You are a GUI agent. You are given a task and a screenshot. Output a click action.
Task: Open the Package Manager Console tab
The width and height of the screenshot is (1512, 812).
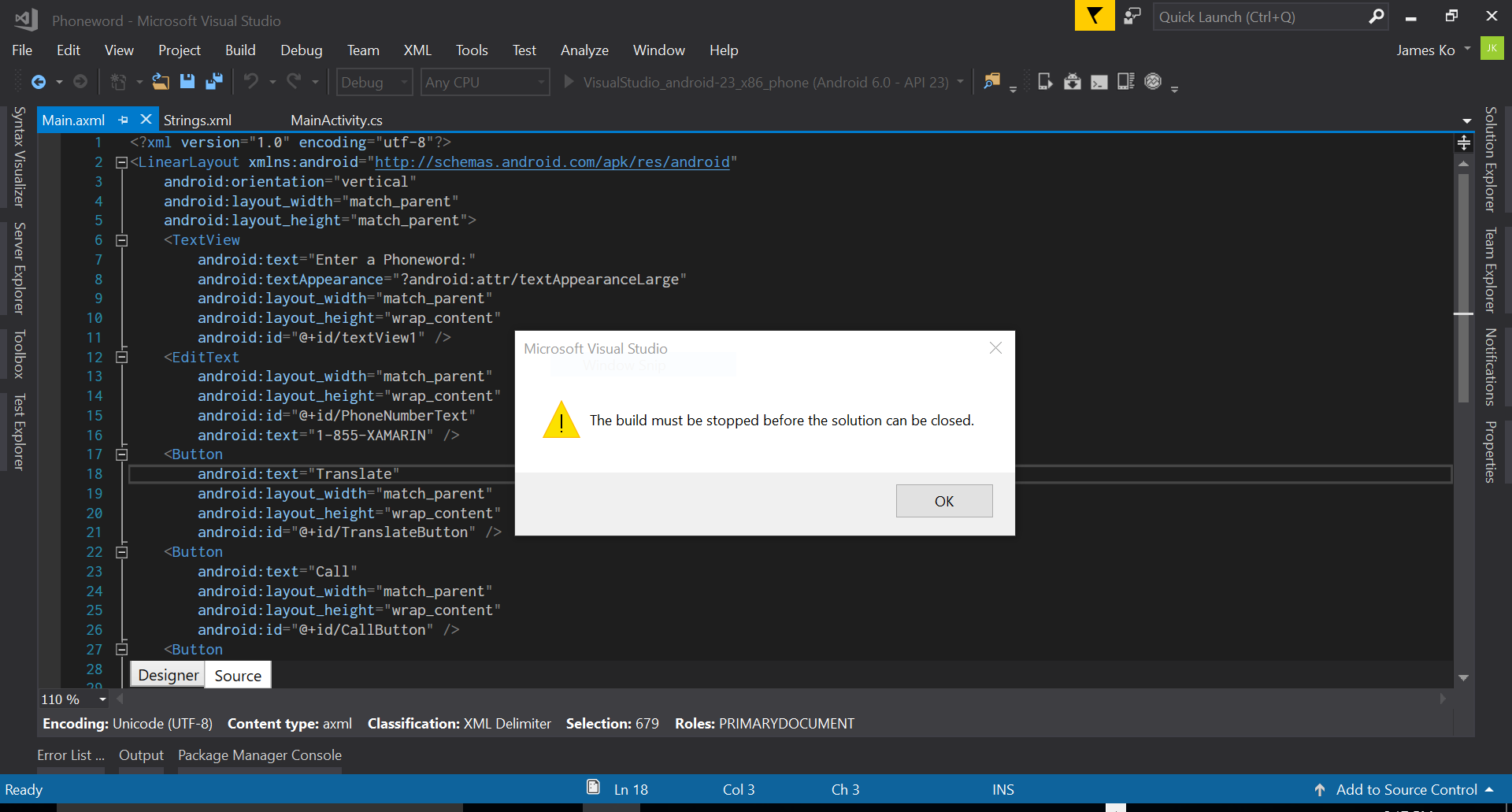coord(260,755)
